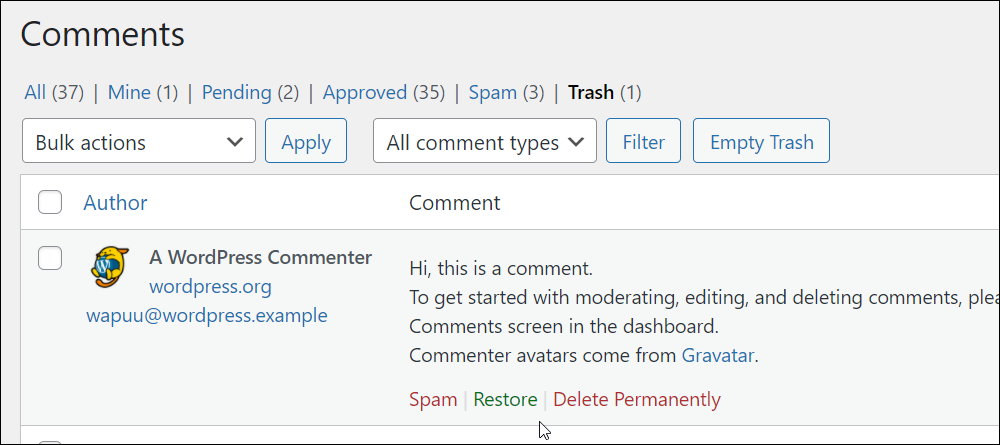Click the Filter button
Screen dimensions: 1000x445
tap(643, 140)
